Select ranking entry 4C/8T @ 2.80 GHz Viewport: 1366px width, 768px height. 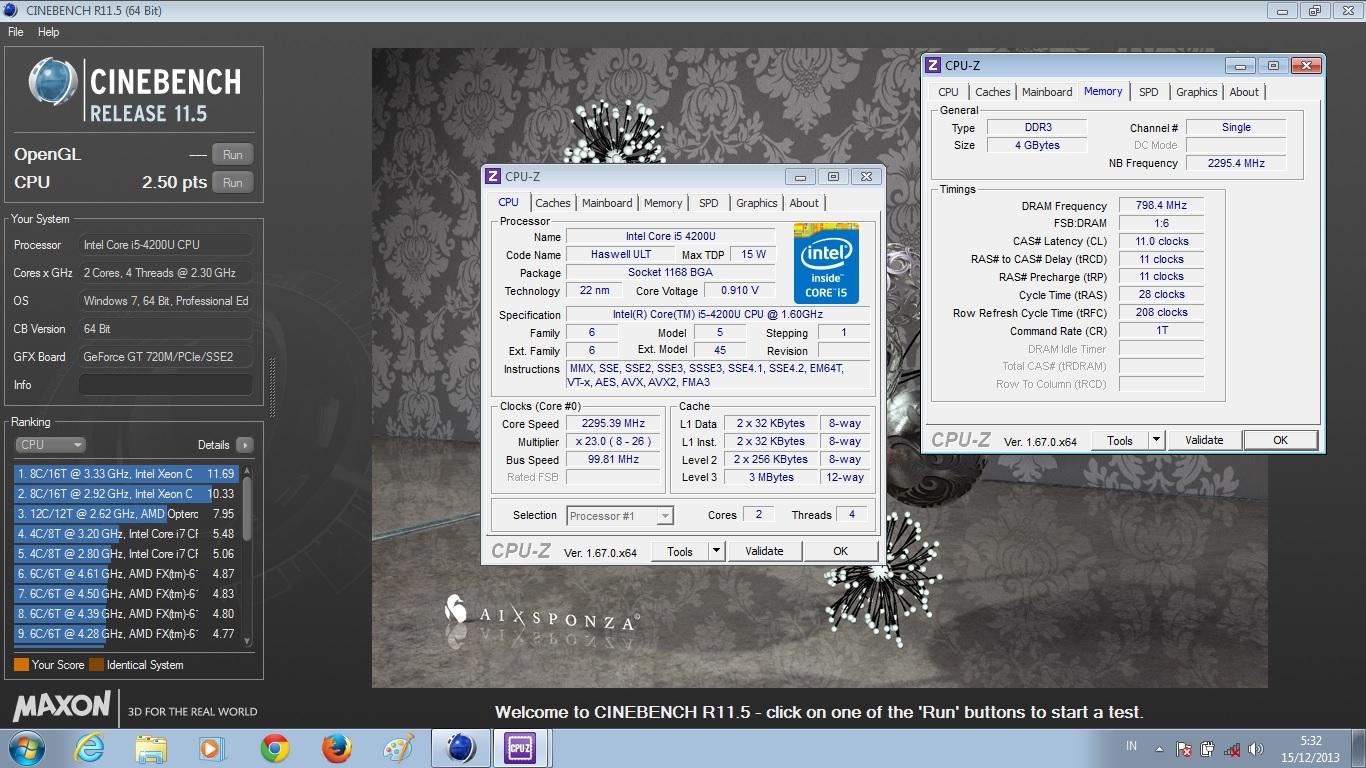126,554
